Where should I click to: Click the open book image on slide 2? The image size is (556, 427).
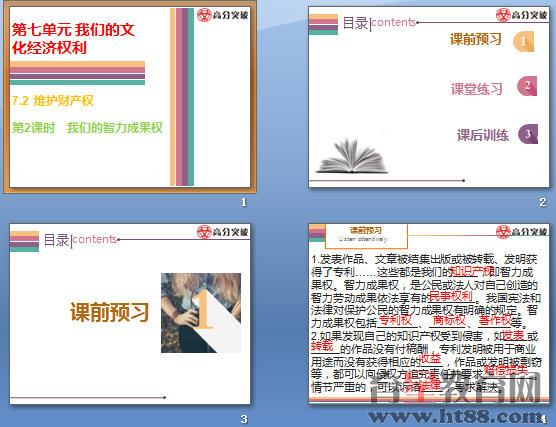tap(352, 156)
